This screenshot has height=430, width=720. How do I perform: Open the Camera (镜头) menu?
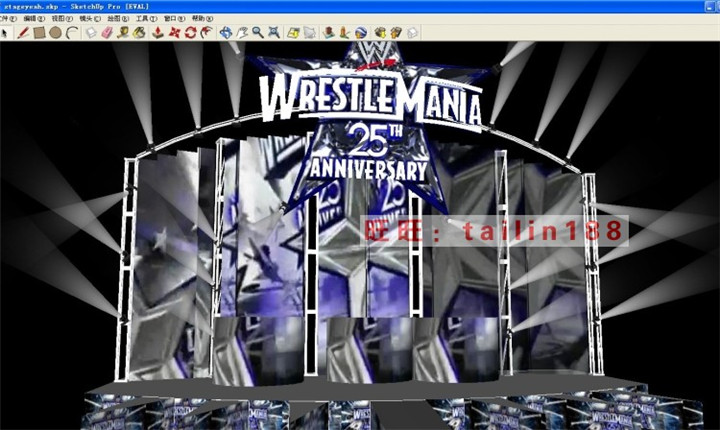click(90, 18)
